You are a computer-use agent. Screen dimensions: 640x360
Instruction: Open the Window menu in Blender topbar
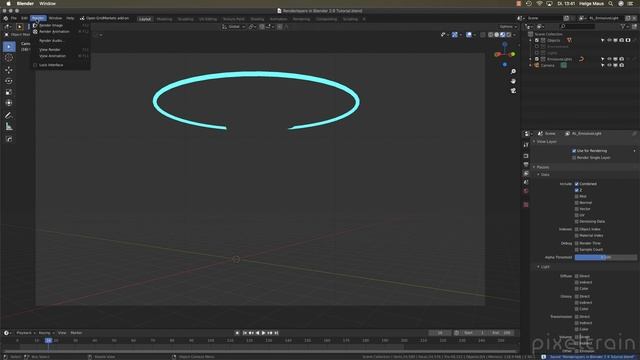point(55,18)
